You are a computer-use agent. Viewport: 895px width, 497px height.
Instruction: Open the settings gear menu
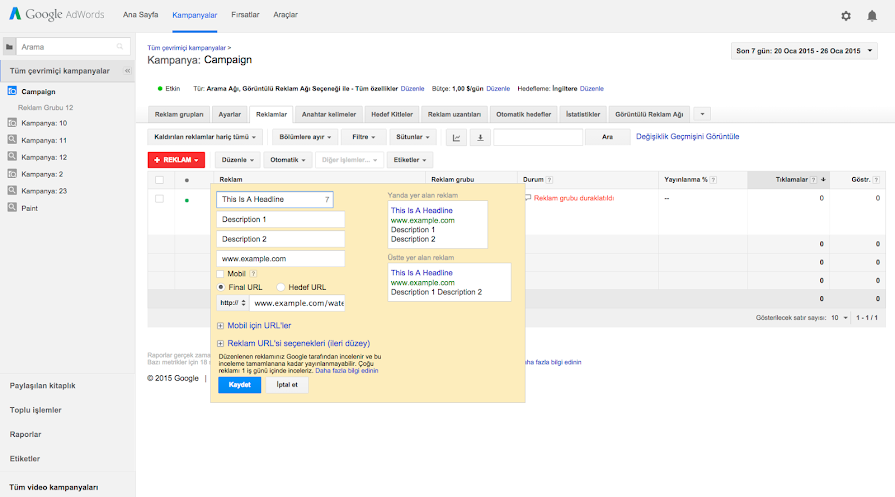point(846,16)
